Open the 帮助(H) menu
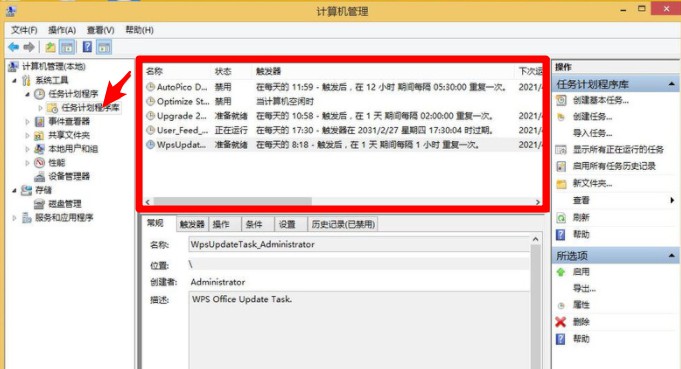The height and width of the screenshot is (369, 681). pos(139,30)
